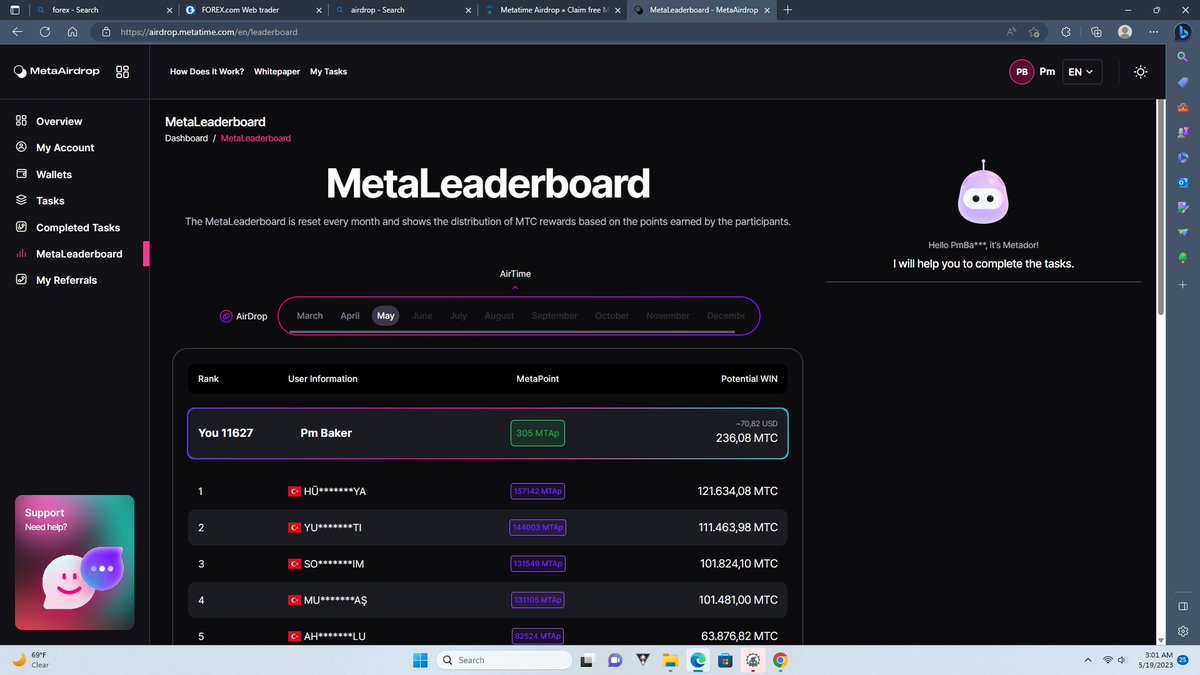This screenshot has width=1200, height=675.
Task: Go to Wallets in the sidebar
Action: [44, 174]
